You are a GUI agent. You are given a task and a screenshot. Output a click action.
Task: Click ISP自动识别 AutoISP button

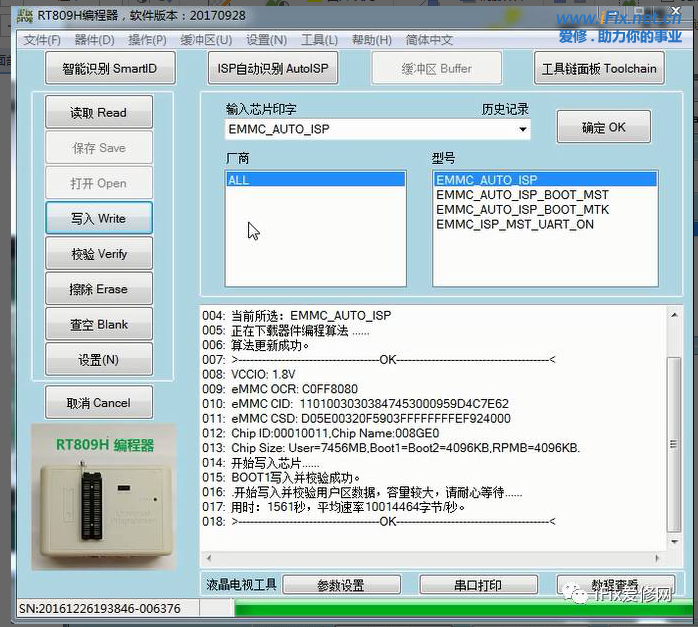pyautogui.click(x=273, y=68)
